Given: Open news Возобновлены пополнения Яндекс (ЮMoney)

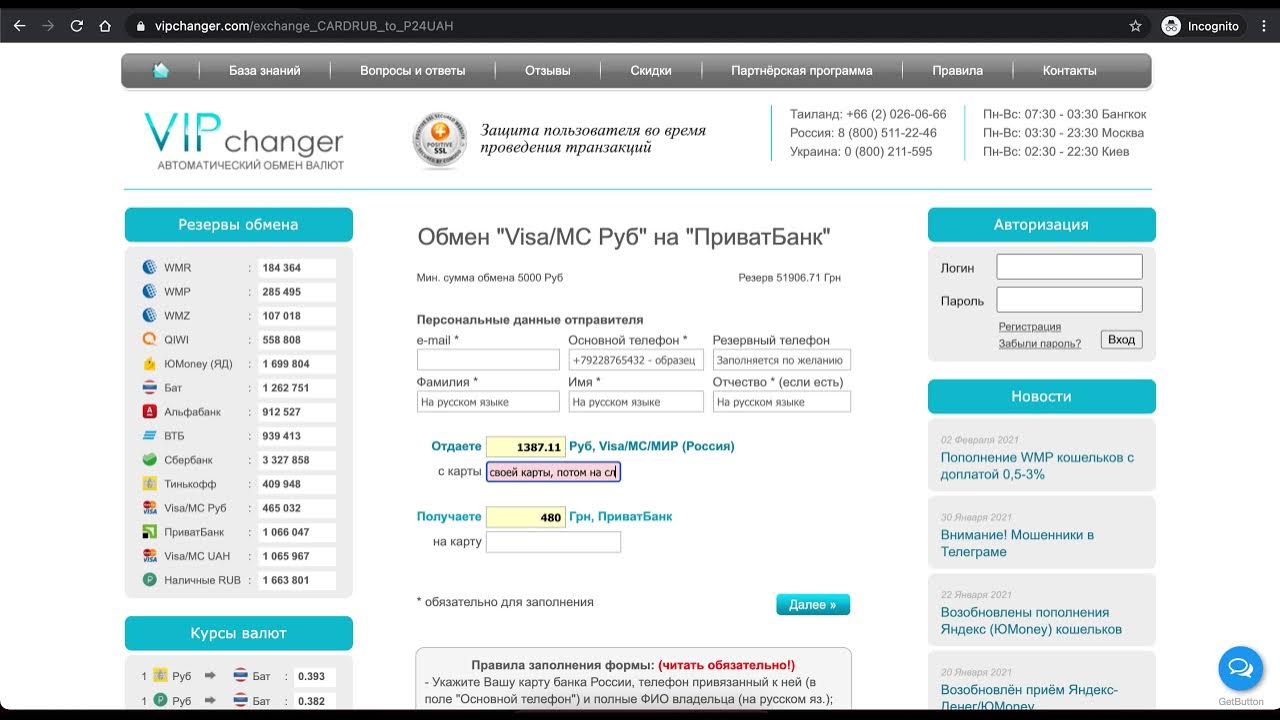Looking at the screenshot, I should coord(1031,621).
